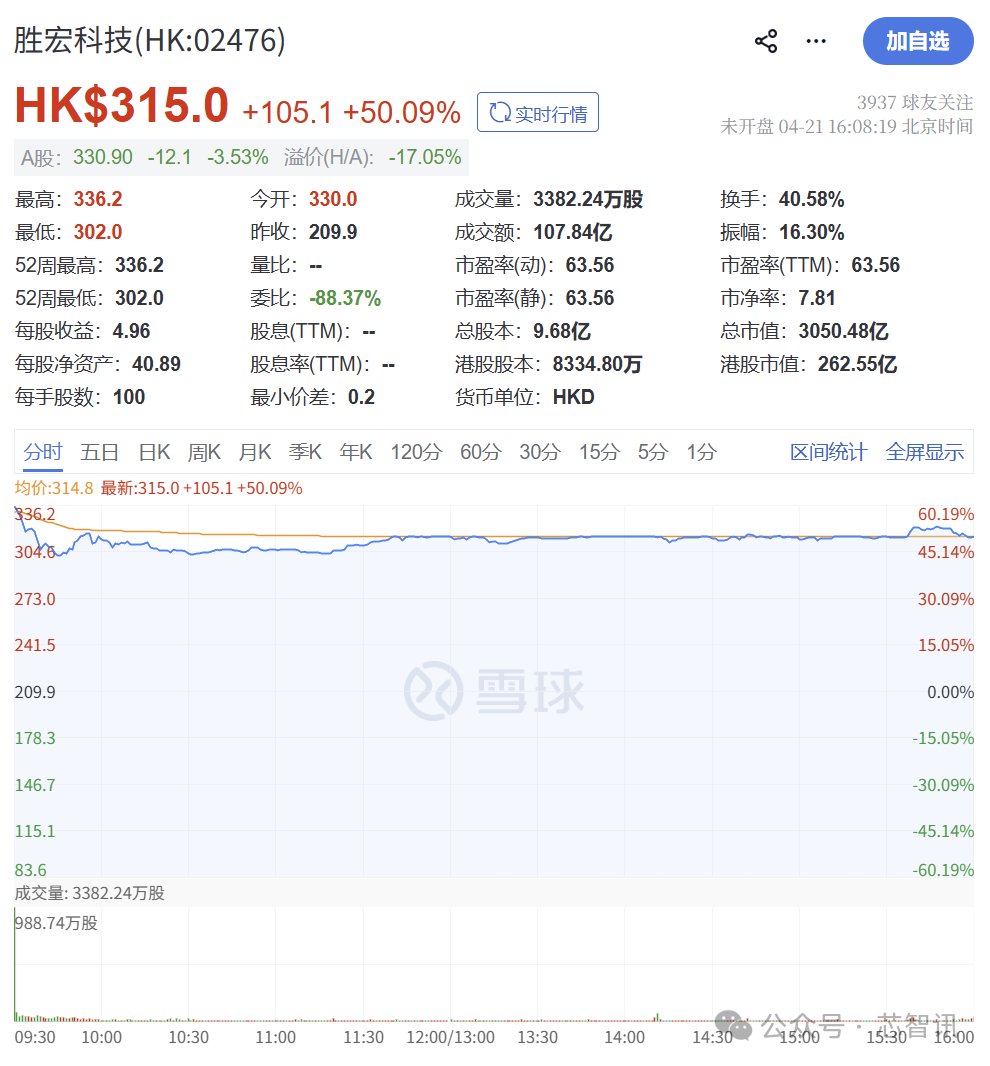Image resolution: width=990 pixels, height=1066 pixels.
Task: Open the three-dot more options menu
Action: click(816, 41)
